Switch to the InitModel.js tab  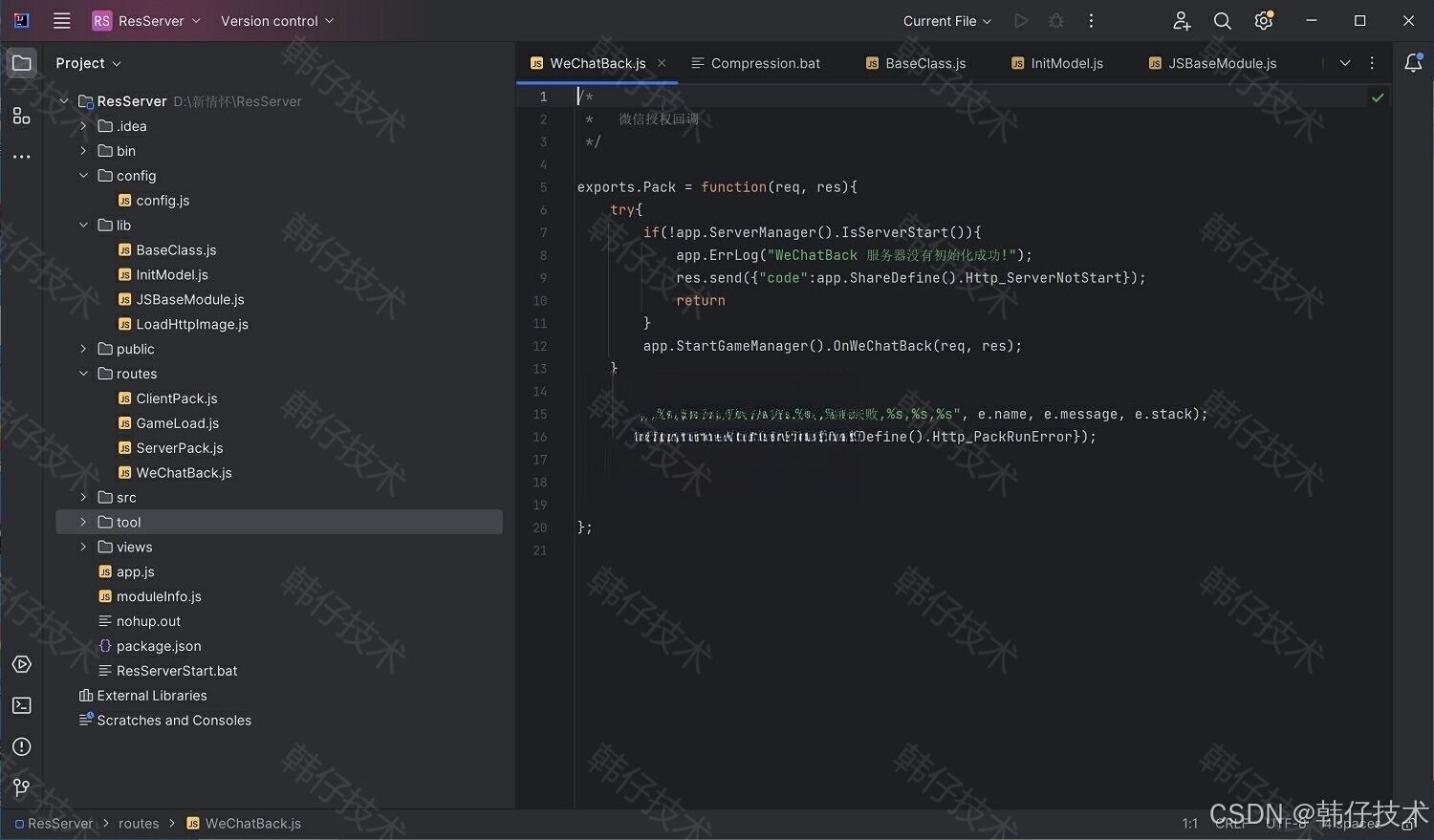[1057, 63]
